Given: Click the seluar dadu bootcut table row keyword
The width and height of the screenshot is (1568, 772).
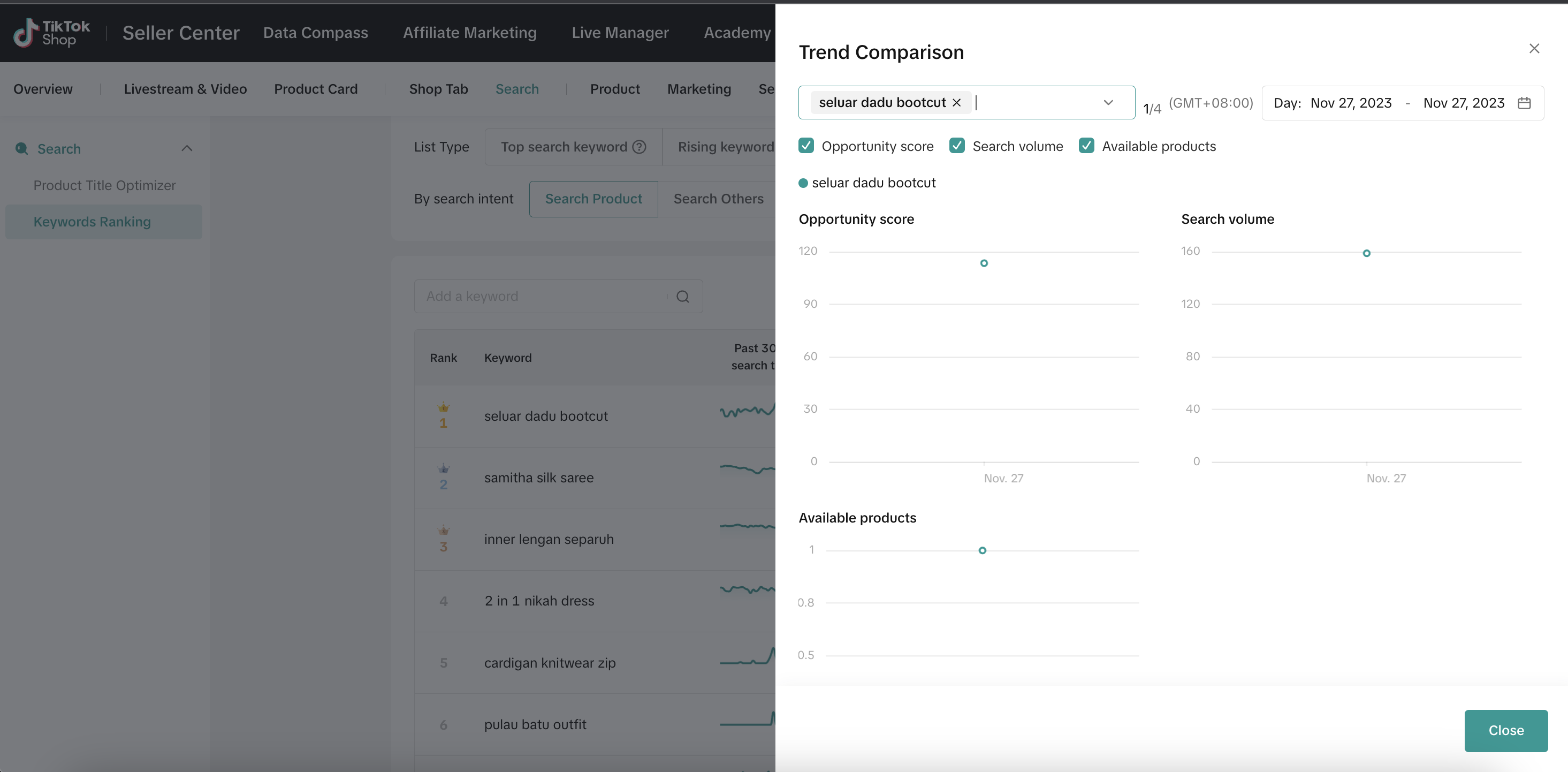Looking at the screenshot, I should 546,416.
